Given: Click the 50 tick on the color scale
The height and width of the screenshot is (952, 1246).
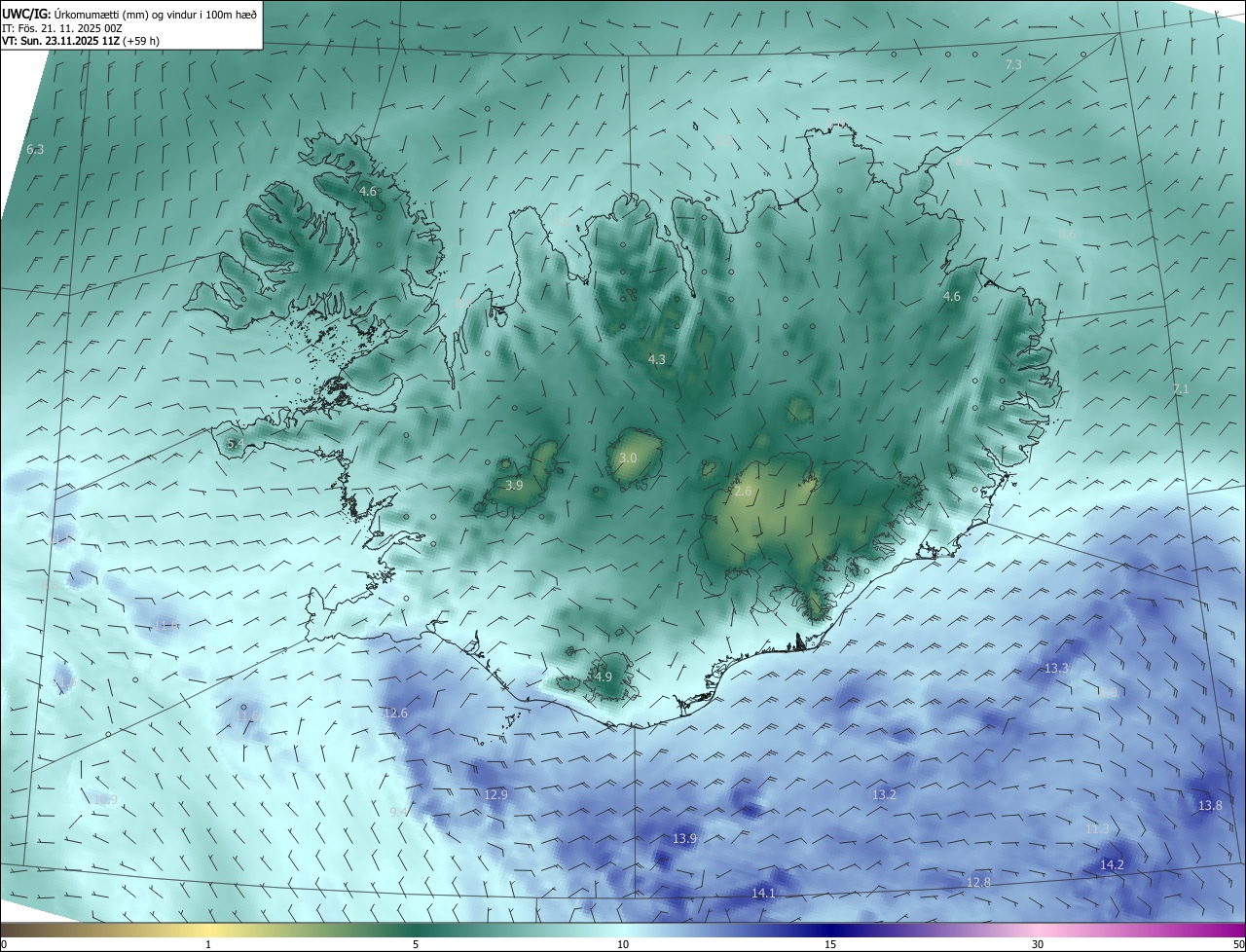Looking at the screenshot, I should 1238,944.
